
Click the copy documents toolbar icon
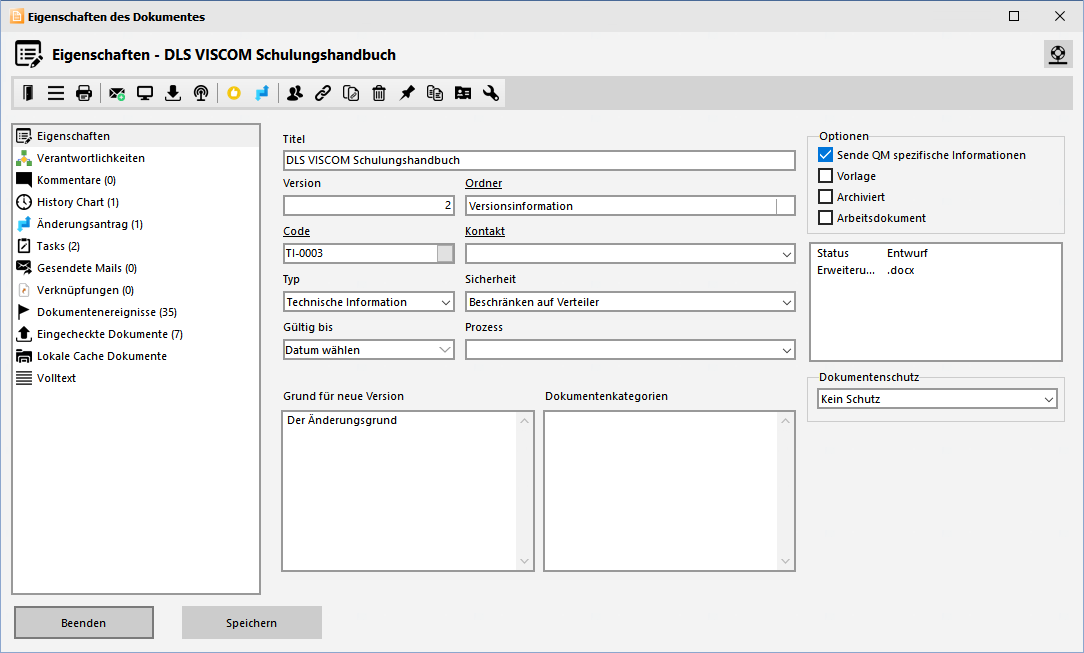pyautogui.click(x=435, y=93)
